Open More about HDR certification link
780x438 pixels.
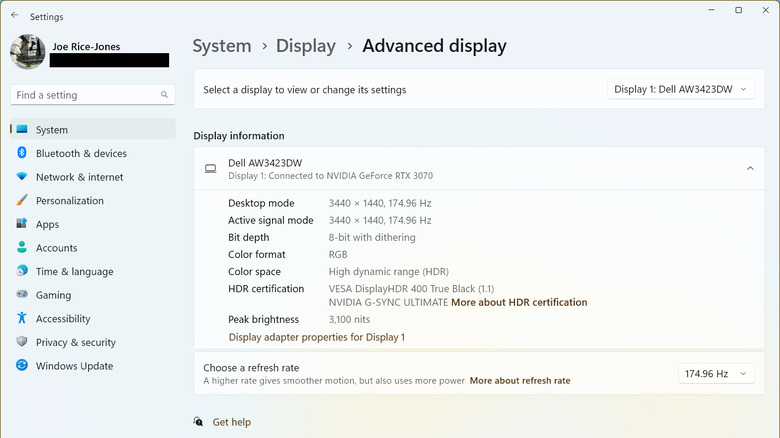point(519,302)
